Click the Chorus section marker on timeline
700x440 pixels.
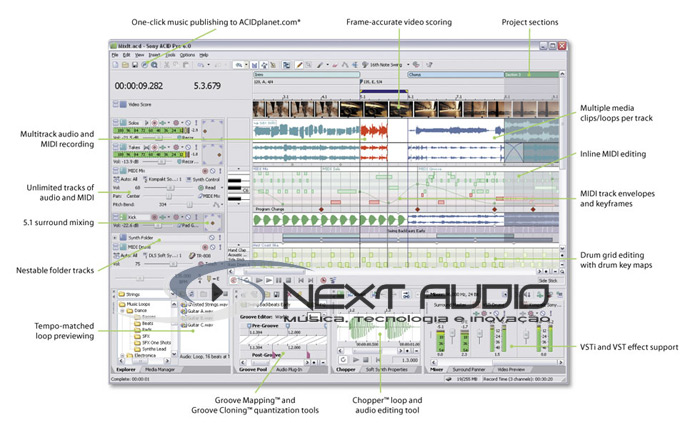pyautogui.click(x=455, y=75)
